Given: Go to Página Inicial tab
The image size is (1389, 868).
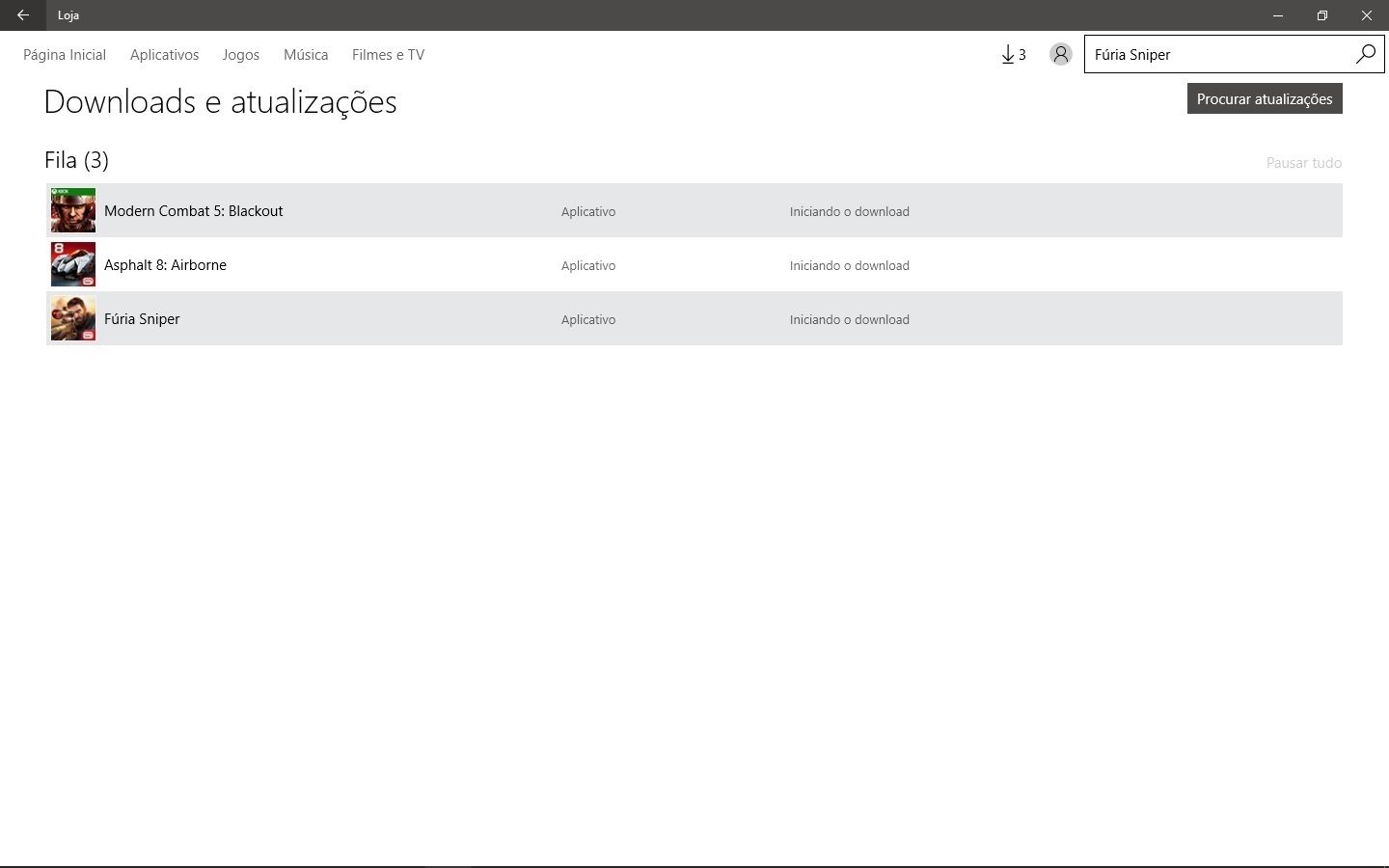Looking at the screenshot, I should point(65,55).
